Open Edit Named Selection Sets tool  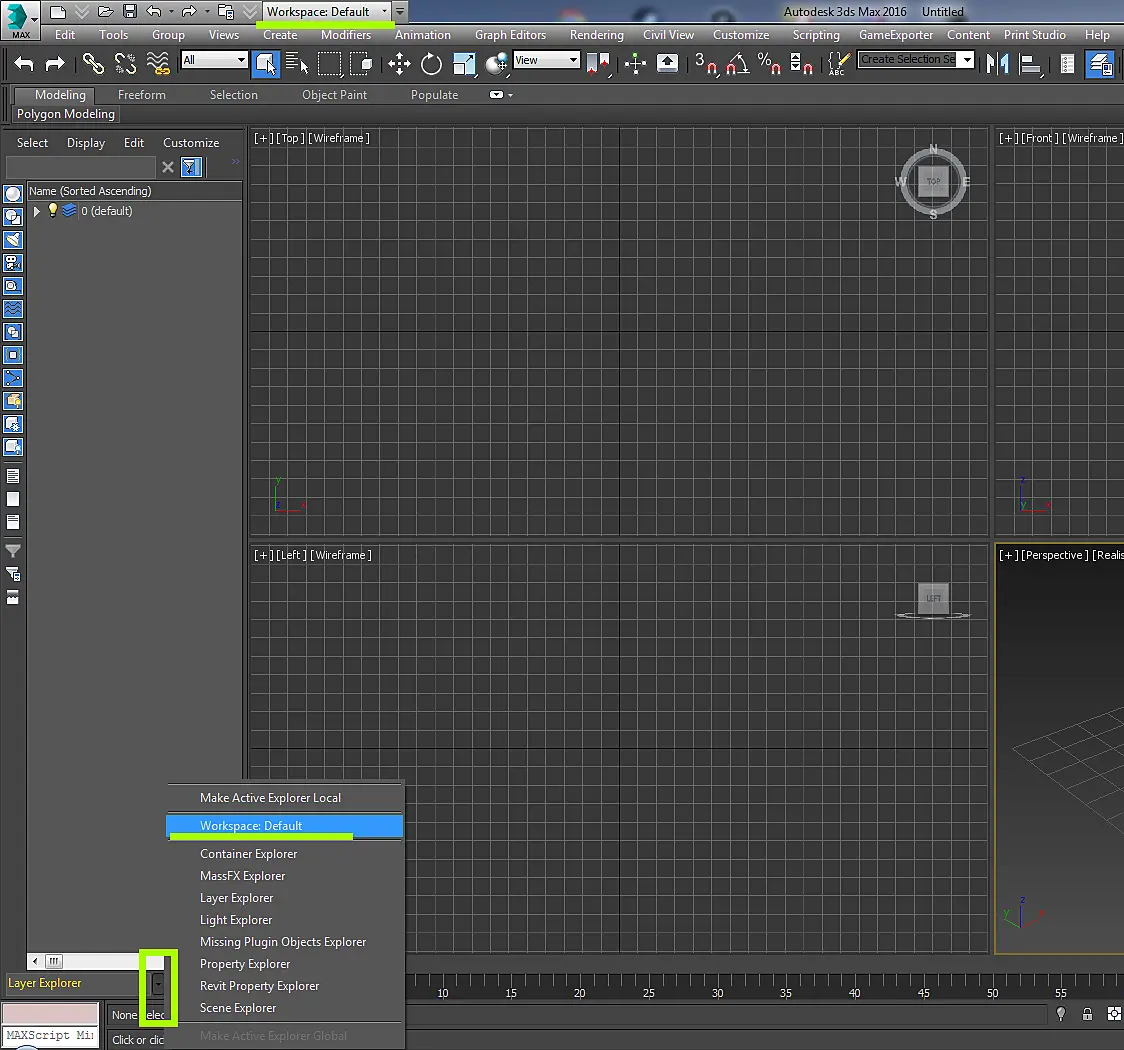click(838, 64)
